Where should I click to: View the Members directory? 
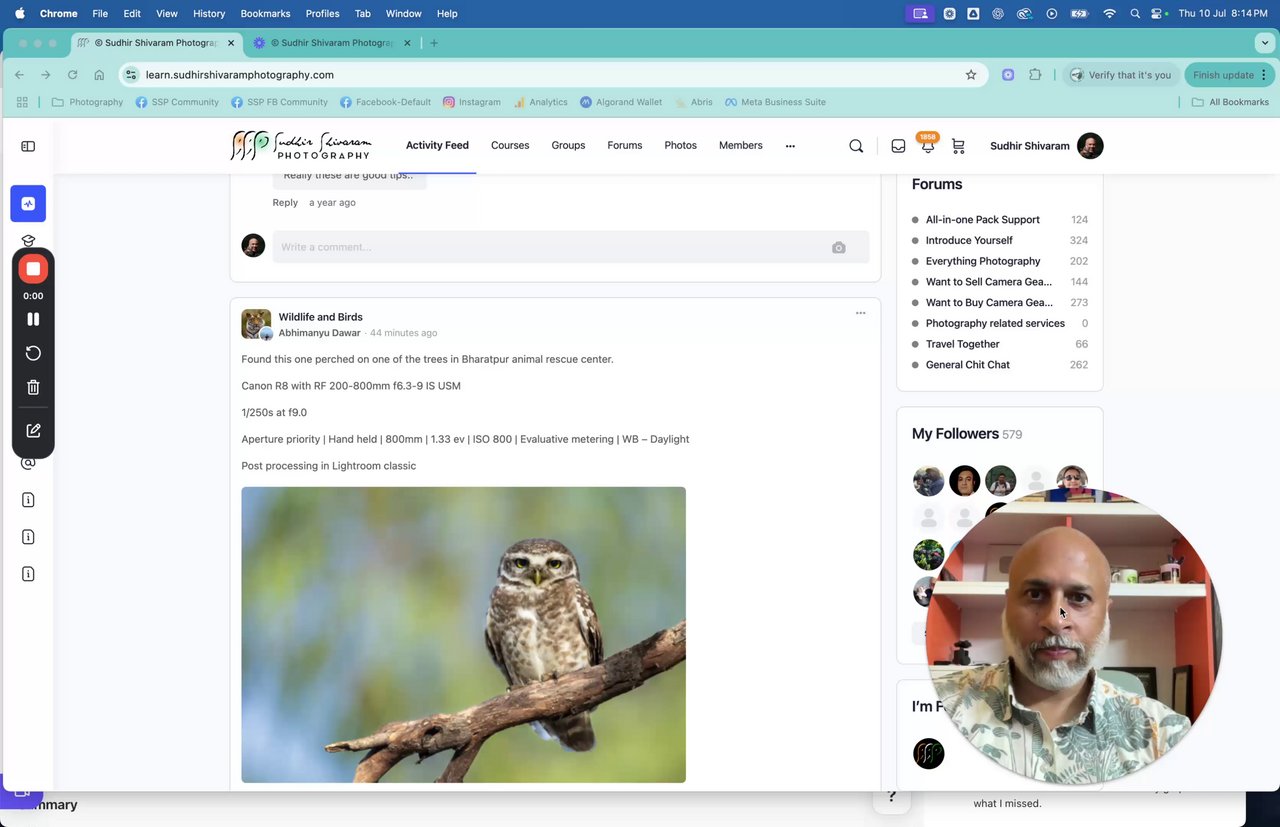[741, 146]
